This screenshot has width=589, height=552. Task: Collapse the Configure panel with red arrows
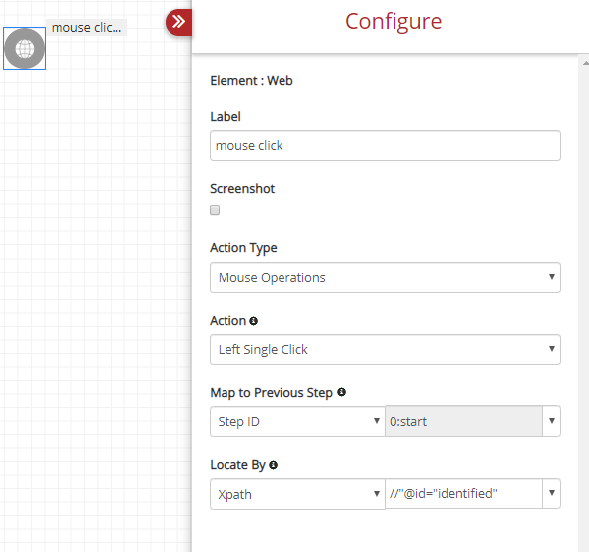[x=179, y=22]
